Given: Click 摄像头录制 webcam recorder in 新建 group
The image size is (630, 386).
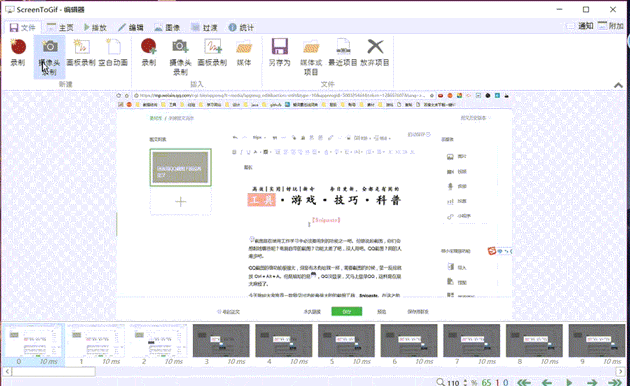Looking at the screenshot, I should (x=49, y=57).
